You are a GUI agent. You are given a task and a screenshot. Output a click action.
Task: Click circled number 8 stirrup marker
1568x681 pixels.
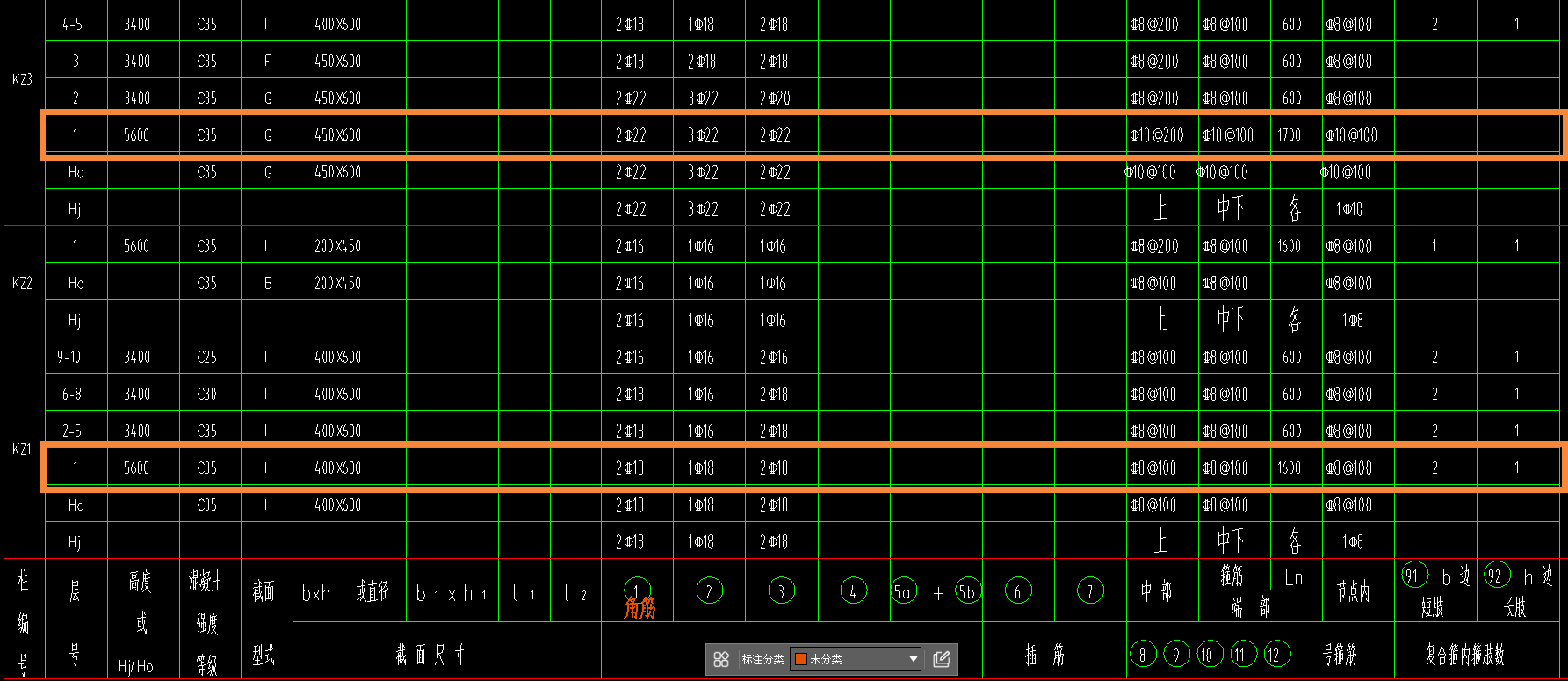pyautogui.click(x=1143, y=654)
